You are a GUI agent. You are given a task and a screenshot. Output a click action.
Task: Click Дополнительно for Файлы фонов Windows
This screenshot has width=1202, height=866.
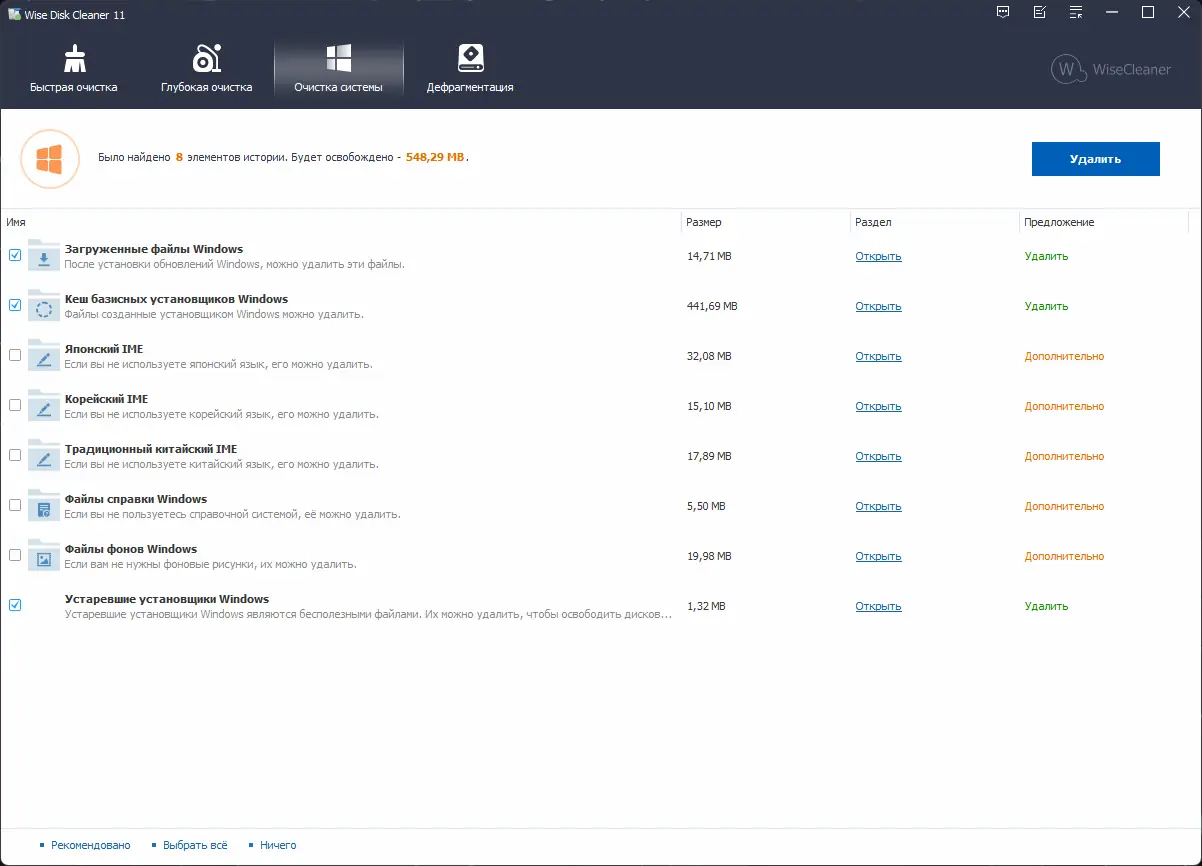(1064, 556)
